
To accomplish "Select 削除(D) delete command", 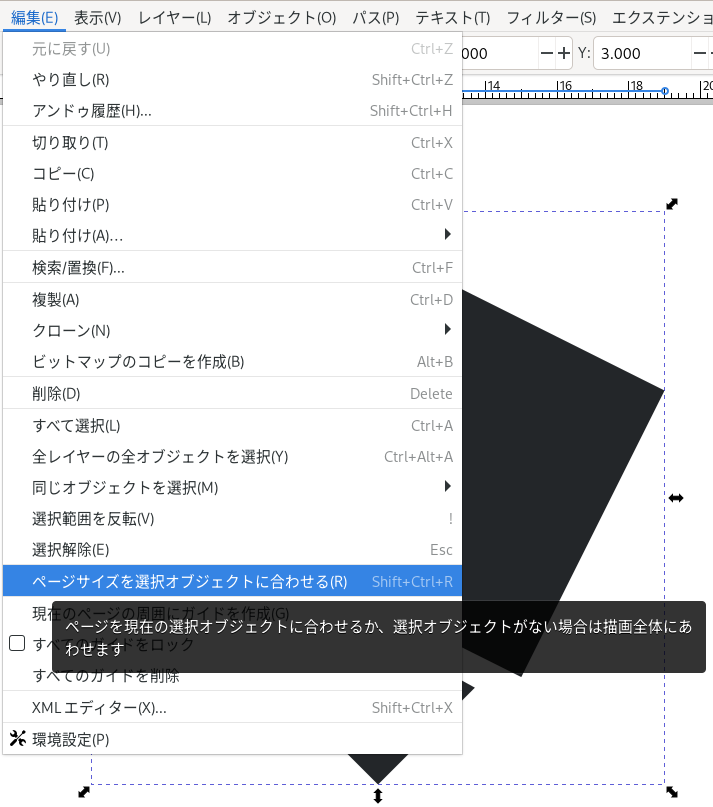I will pyautogui.click(x=232, y=394).
